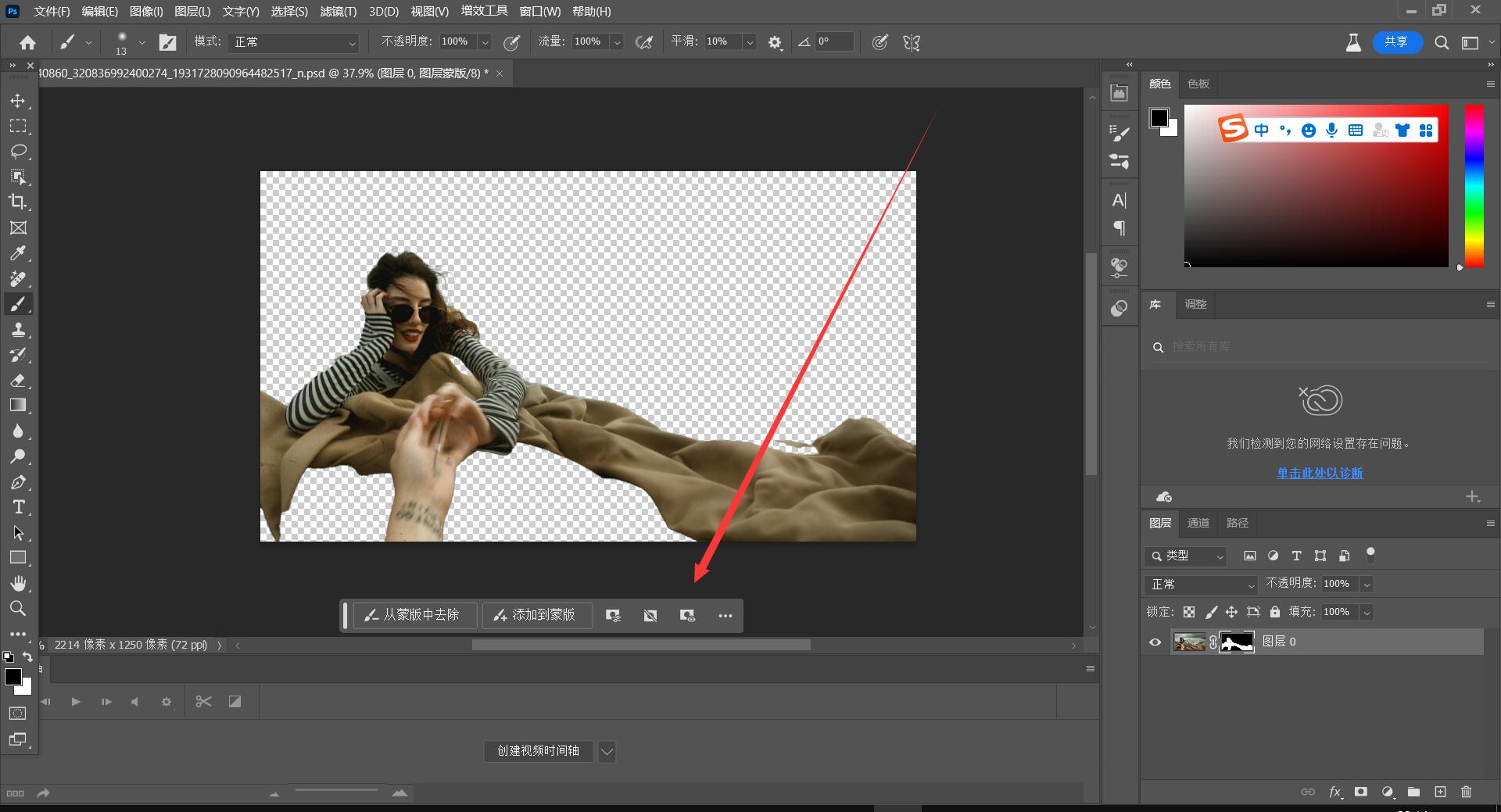Viewport: 1501px width, 812px height.
Task: Select the History Brush tool
Action: (x=18, y=355)
